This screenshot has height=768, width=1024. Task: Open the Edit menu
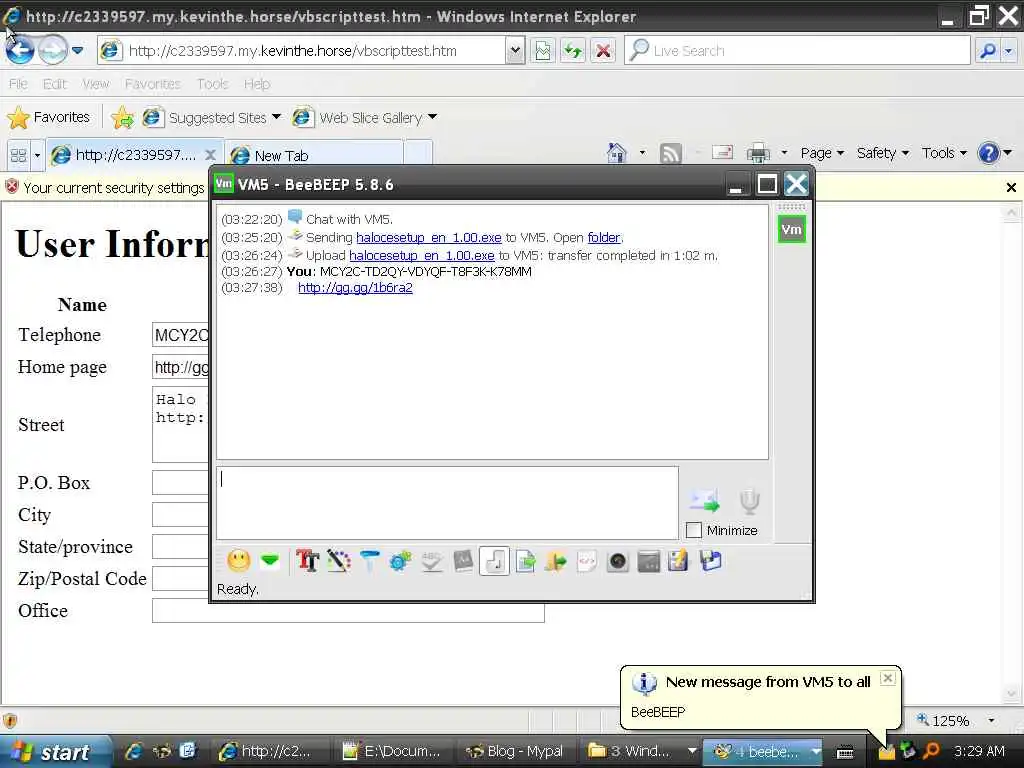pyautogui.click(x=54, y=84)
